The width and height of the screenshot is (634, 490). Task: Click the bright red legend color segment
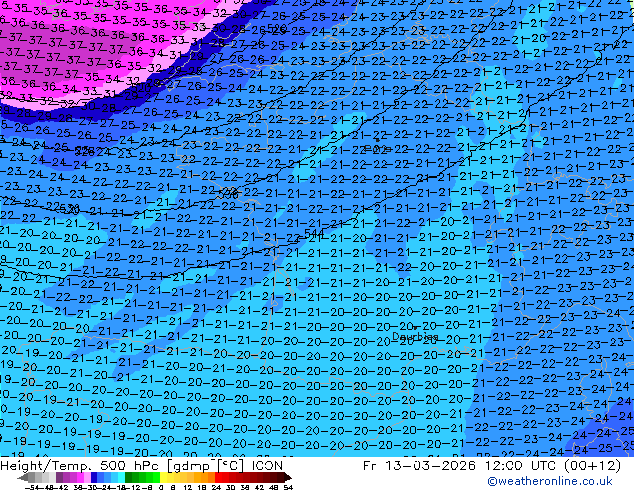[218, 478]
